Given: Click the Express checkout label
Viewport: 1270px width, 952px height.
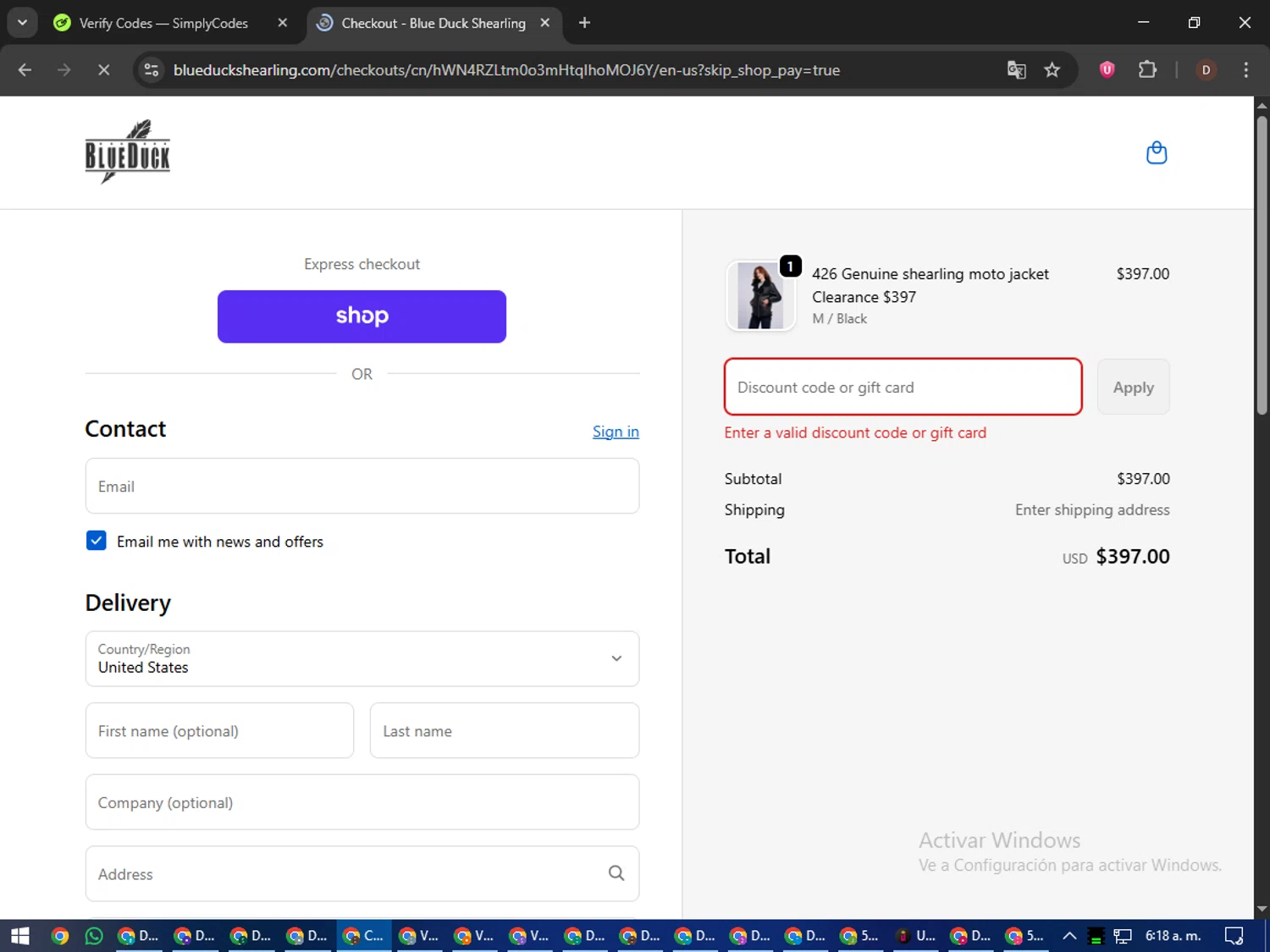Looking at the screenshot, I should 362,264.
